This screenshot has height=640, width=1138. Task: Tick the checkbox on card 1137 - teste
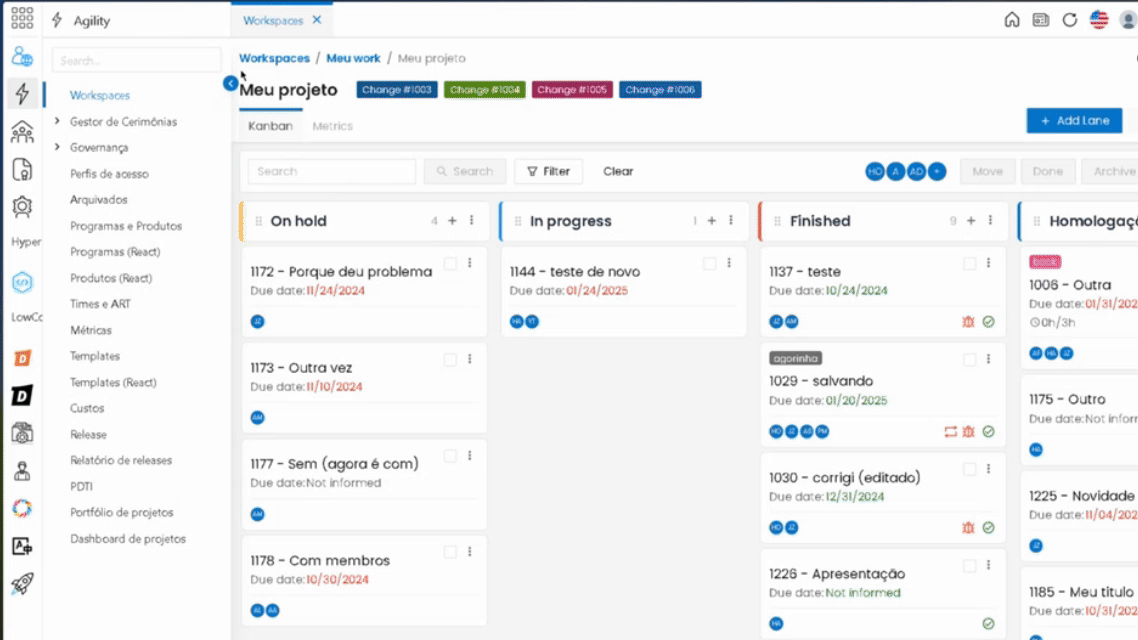click(970, 263)
